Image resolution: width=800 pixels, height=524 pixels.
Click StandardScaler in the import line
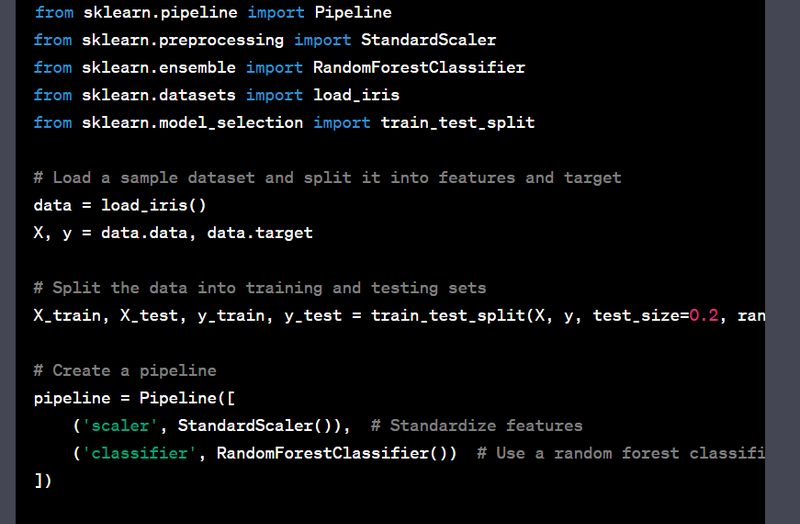point(429,40)
